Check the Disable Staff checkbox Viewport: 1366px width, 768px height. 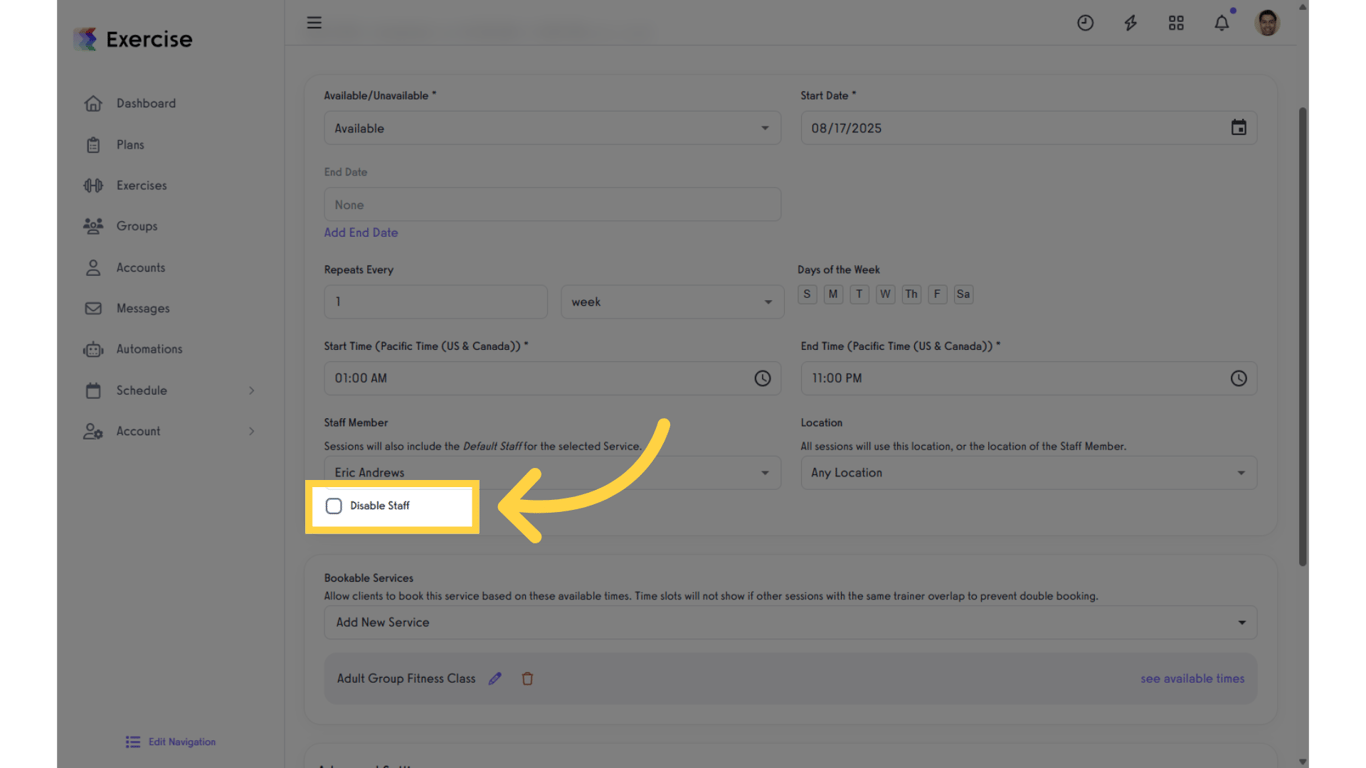(x=334, y=506)
